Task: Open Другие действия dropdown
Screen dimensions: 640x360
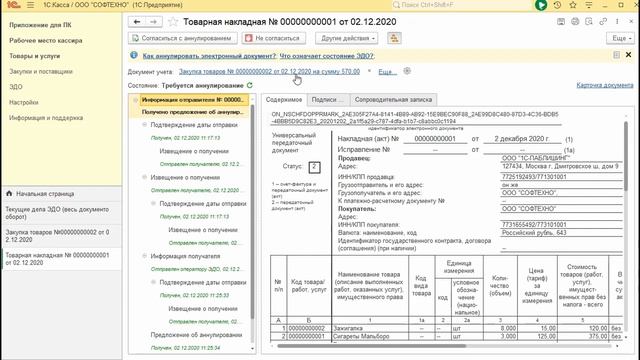Action: [347, 38]
